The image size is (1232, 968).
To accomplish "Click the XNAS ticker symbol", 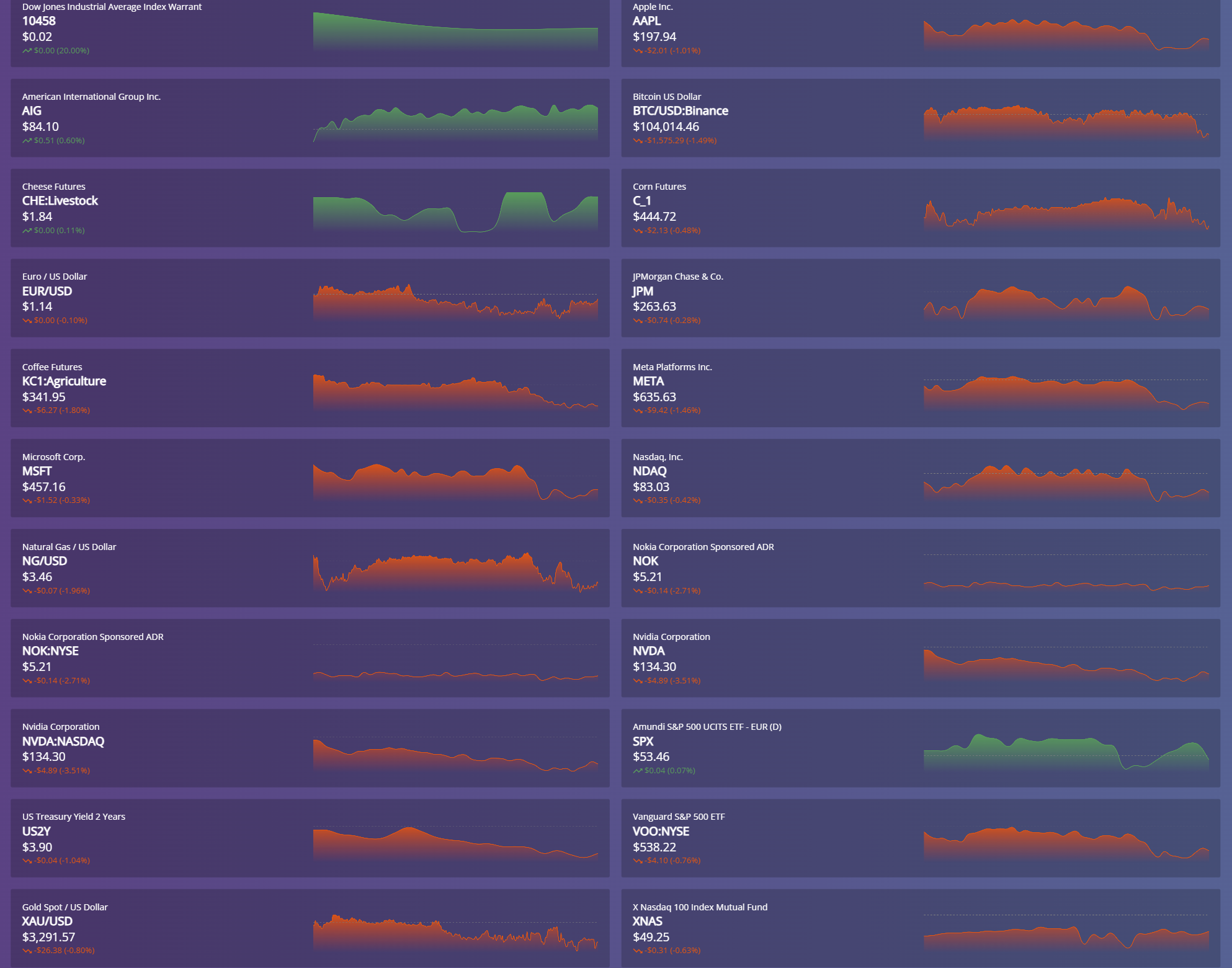I will pos(647,921).
